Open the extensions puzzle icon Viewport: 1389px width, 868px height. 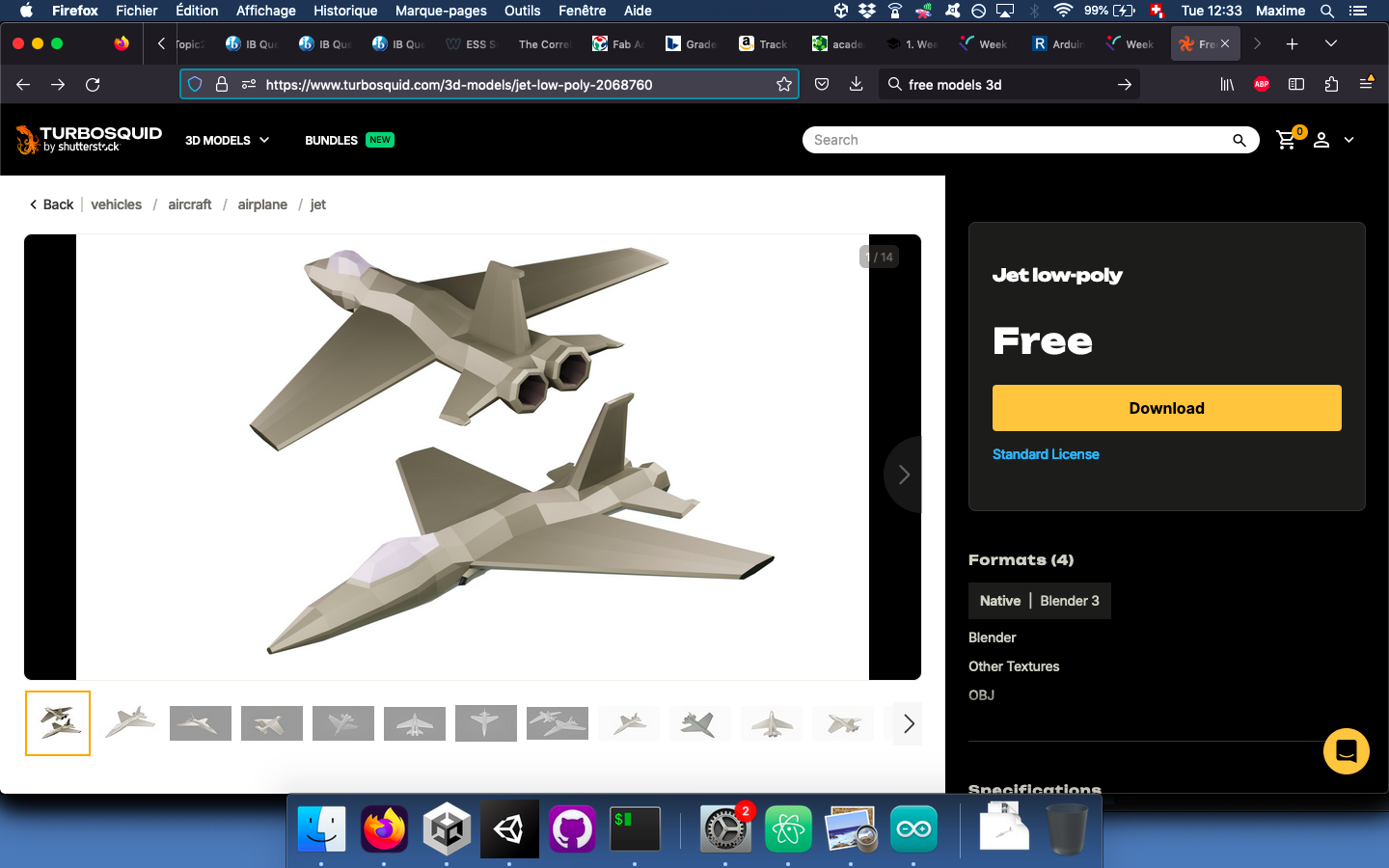click(1331, 84)
